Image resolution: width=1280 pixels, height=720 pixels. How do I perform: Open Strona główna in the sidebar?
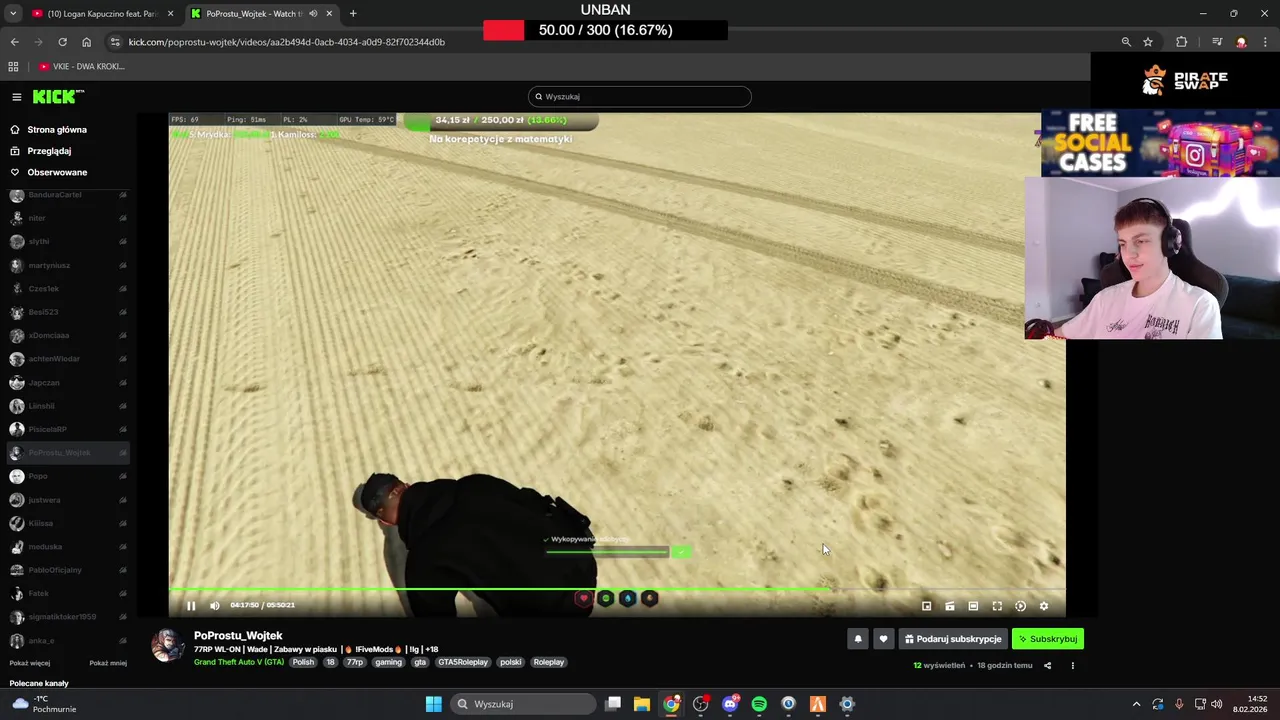click(x=57, y=130)
